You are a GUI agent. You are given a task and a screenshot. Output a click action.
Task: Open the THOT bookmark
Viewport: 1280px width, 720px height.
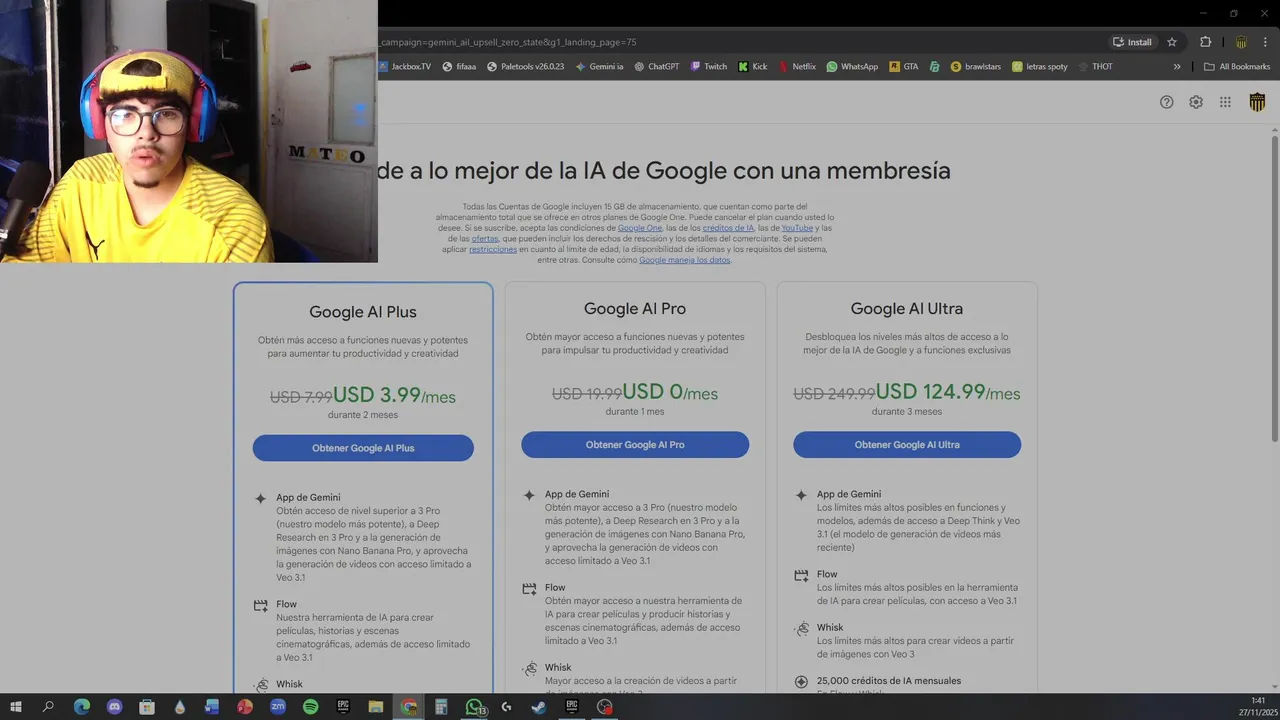coord(1095,67)
